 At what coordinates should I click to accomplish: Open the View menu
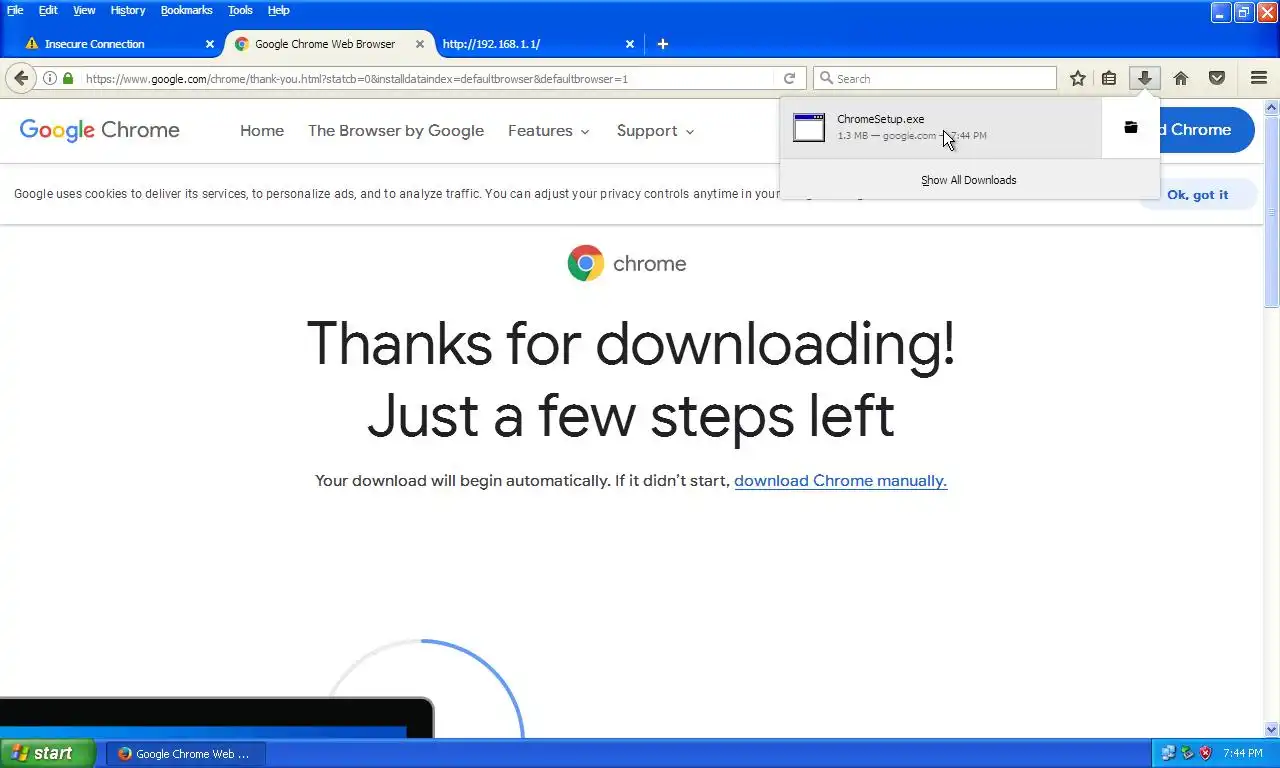pyautogui.click(x=84, y=10)
